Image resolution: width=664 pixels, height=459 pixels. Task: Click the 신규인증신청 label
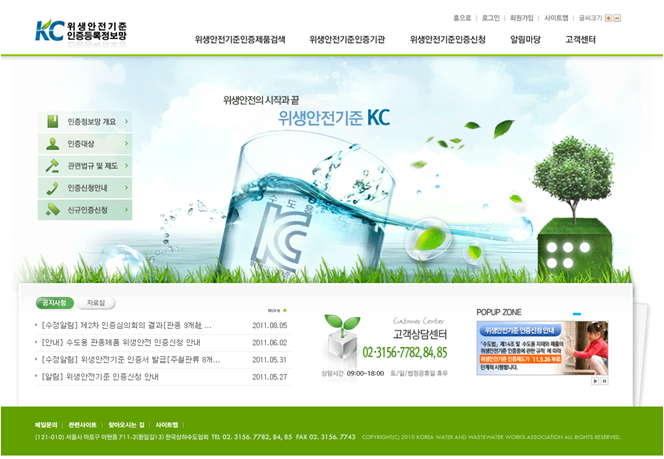88,210
